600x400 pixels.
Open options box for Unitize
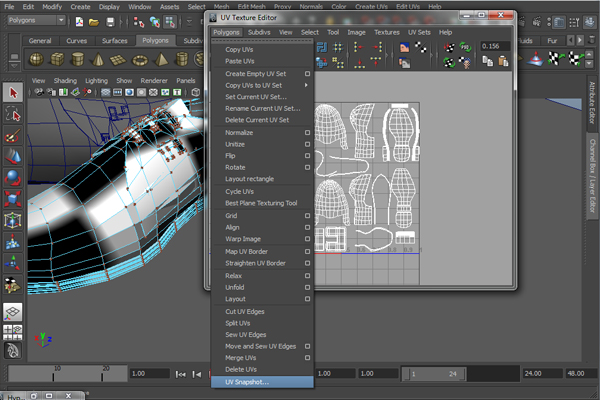click(x=307, y=144)
